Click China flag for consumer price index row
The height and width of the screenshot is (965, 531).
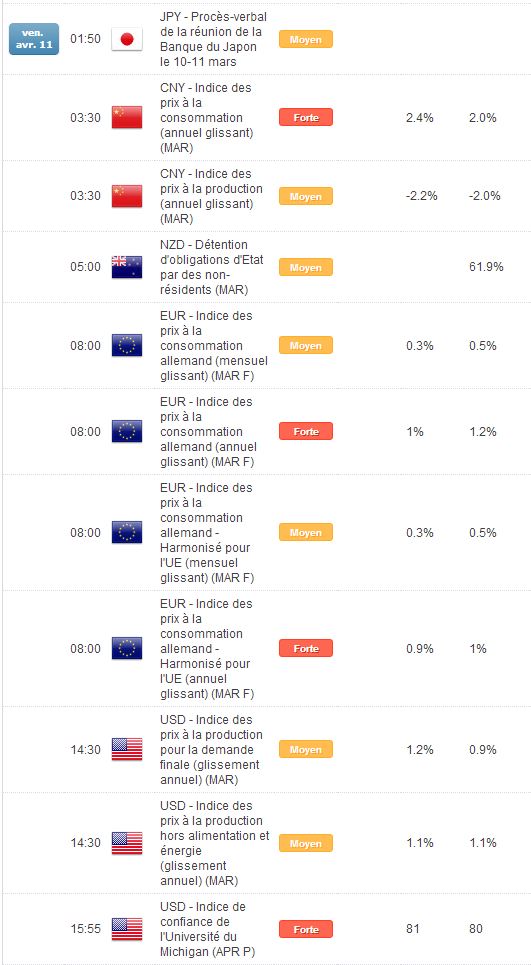point(127,117)
